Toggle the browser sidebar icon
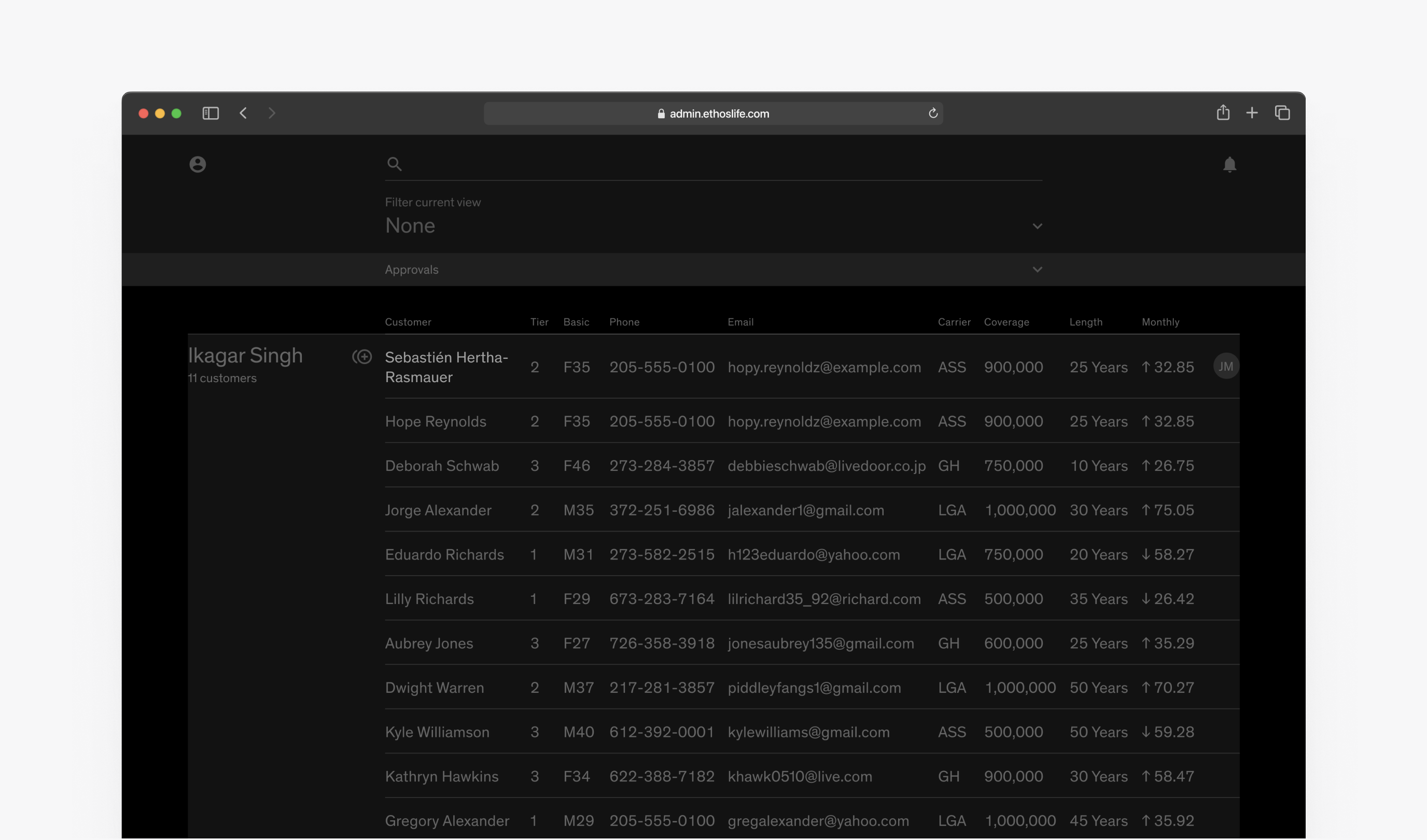Image resolution: width=1427 pixels, height=840 pixels. coord(211,113)
